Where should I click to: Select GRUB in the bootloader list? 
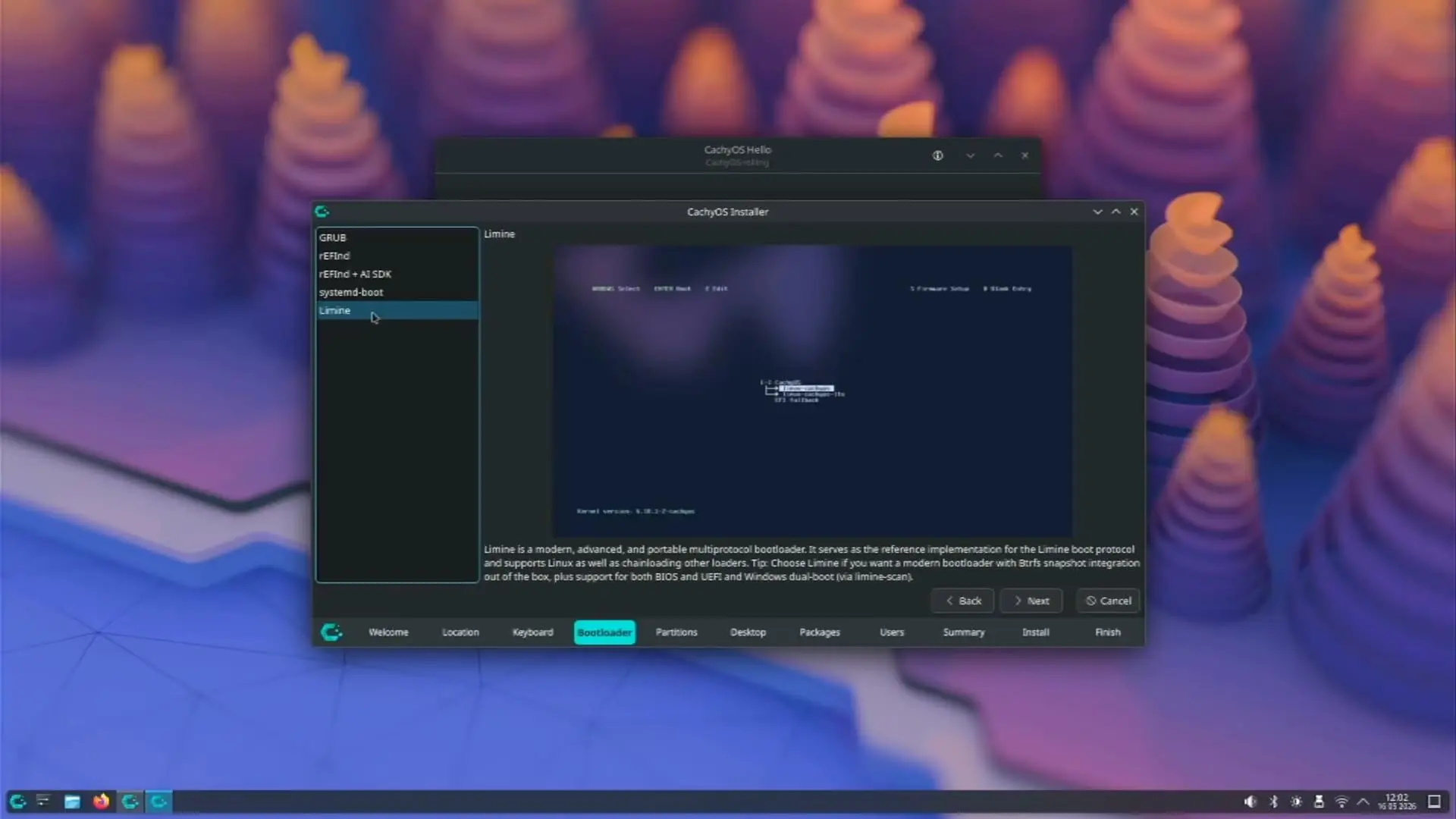pyautogui.click(x=397, y=237)
